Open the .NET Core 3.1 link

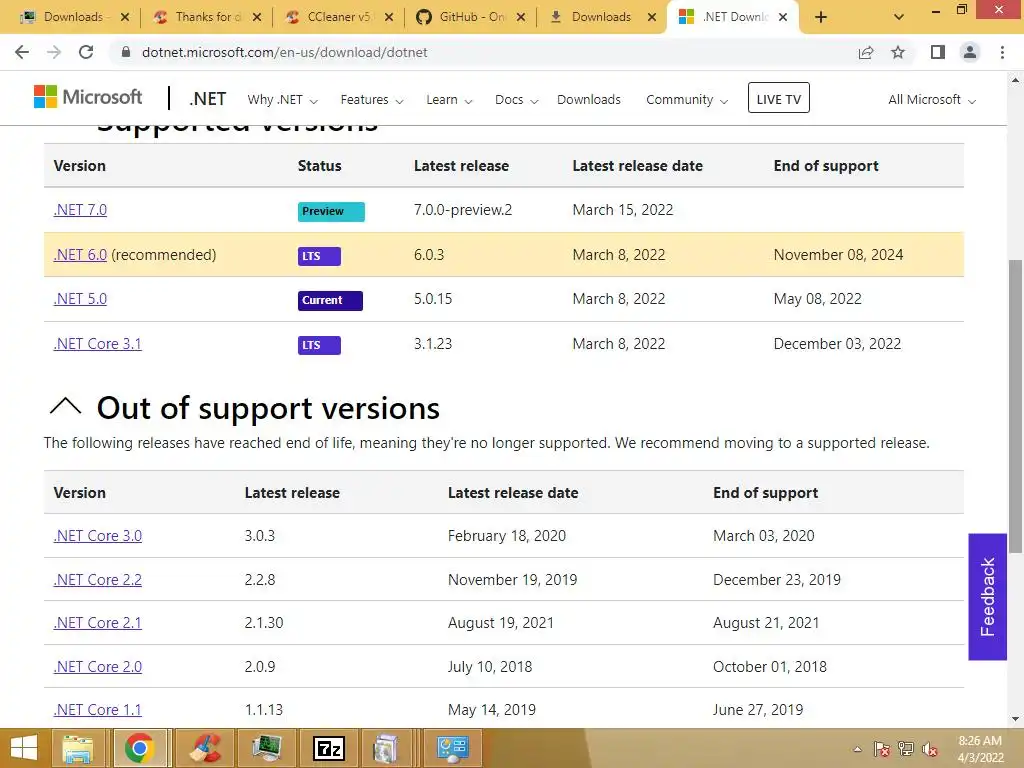click(x=97, y=344)
